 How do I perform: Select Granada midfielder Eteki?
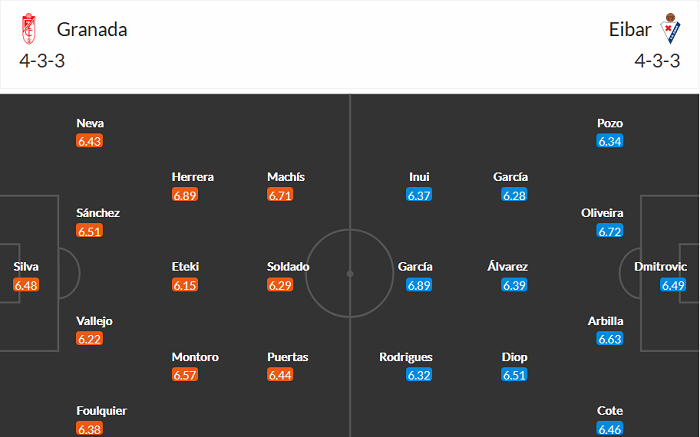tap(185, 267)
